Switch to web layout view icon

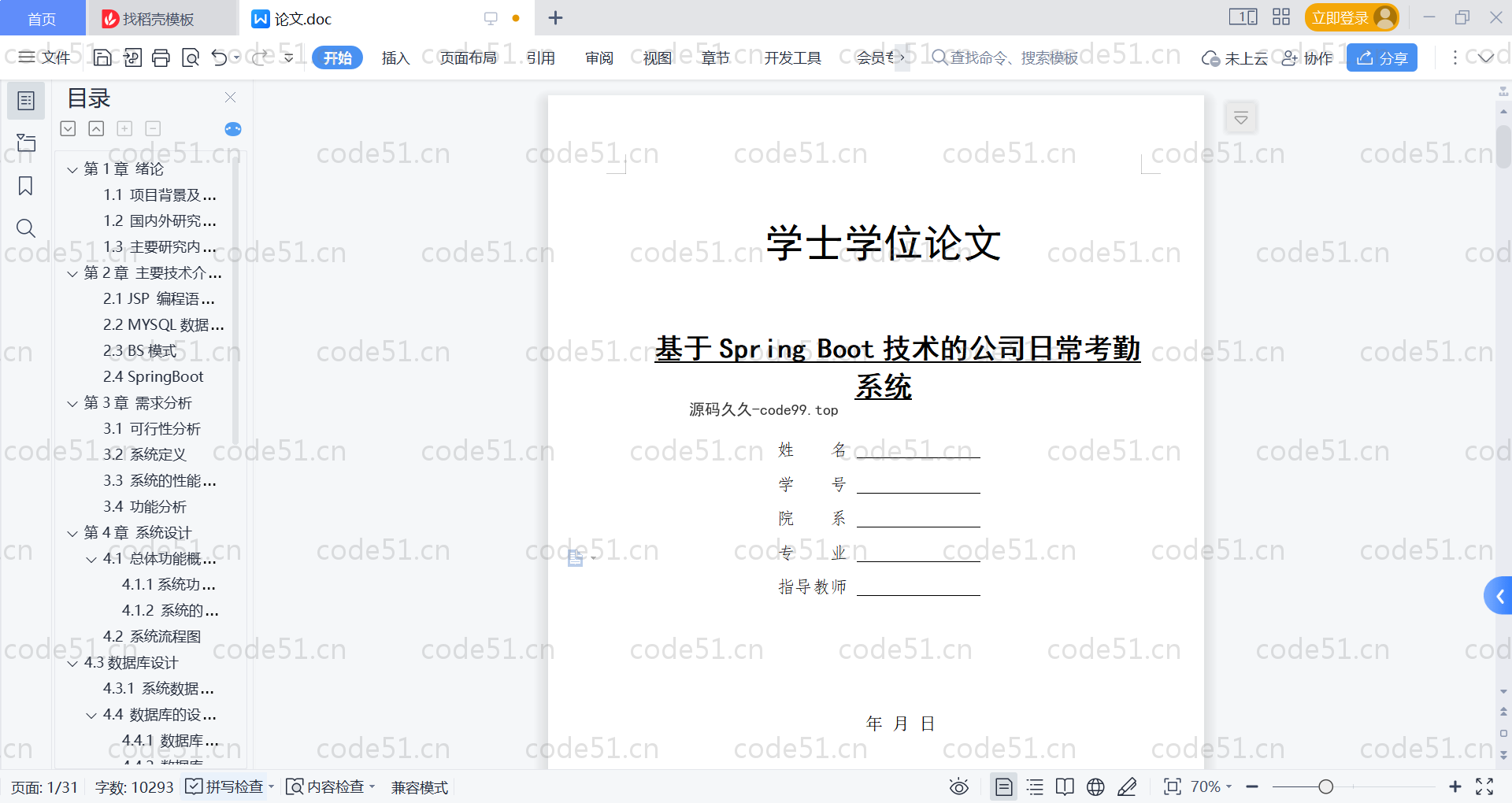tap(1095, 786)
